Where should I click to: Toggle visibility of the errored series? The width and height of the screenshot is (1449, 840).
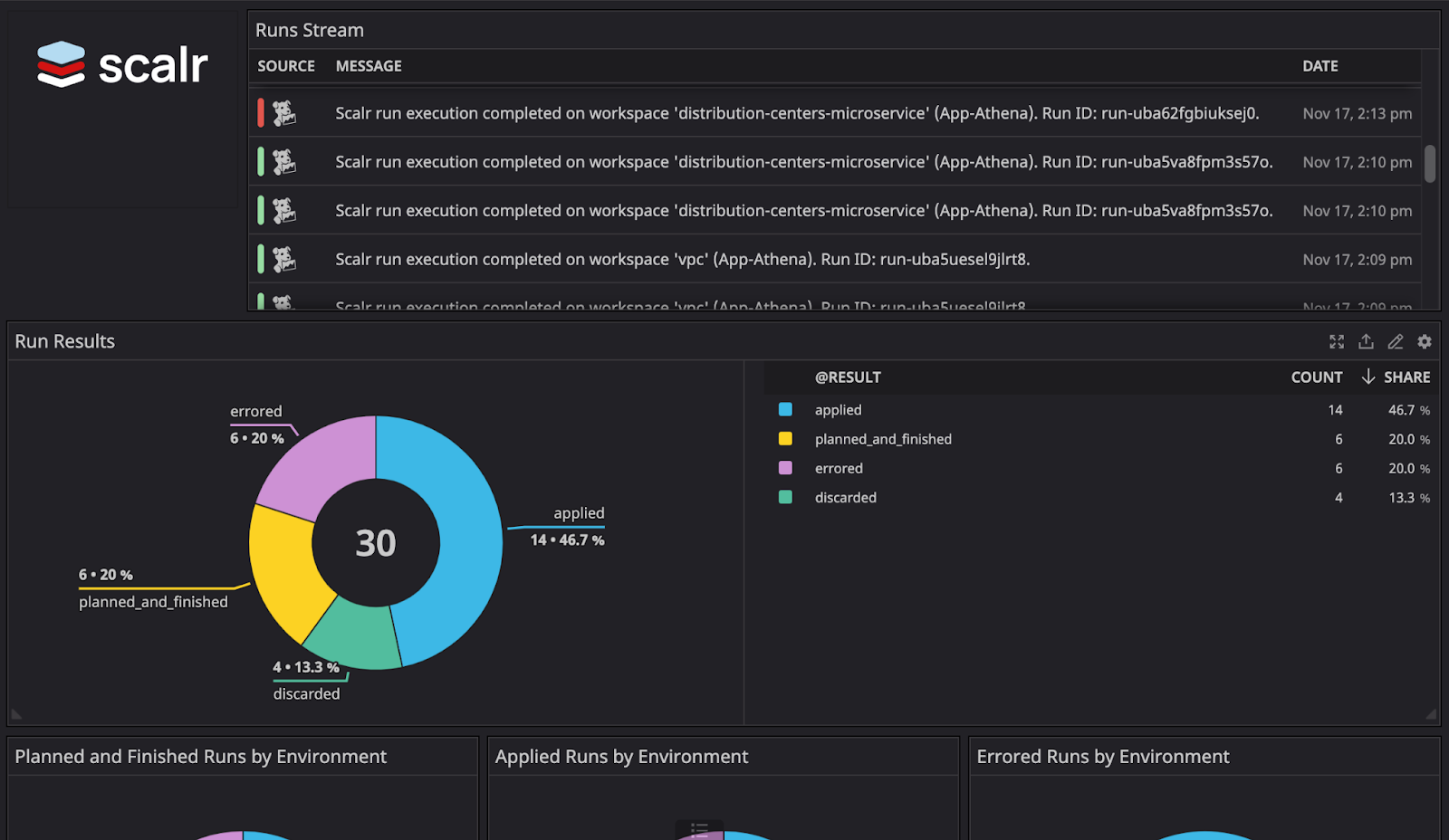click(x=837, y=468)
